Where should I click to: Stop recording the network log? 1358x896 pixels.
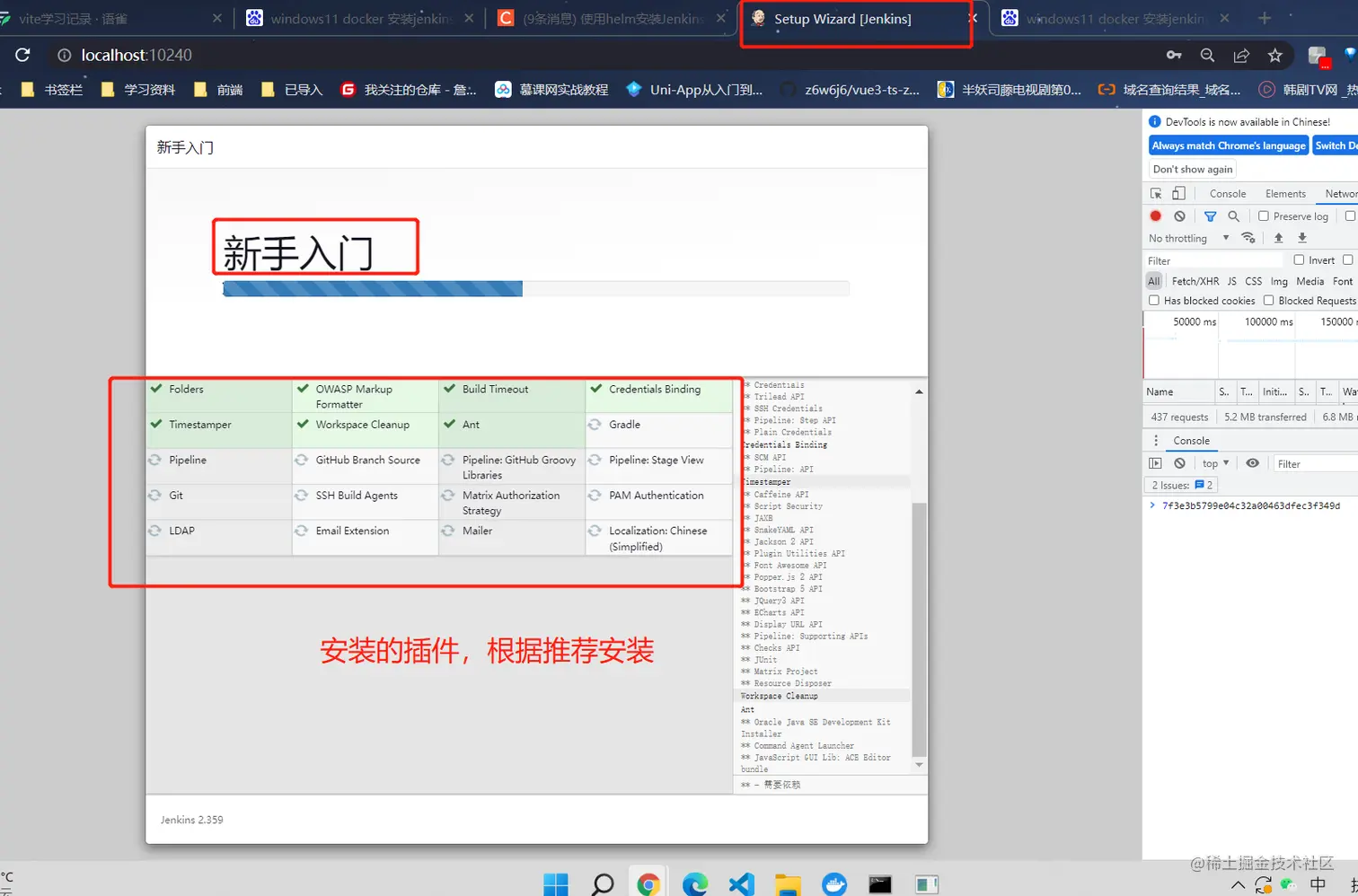tap(1156, 215)
